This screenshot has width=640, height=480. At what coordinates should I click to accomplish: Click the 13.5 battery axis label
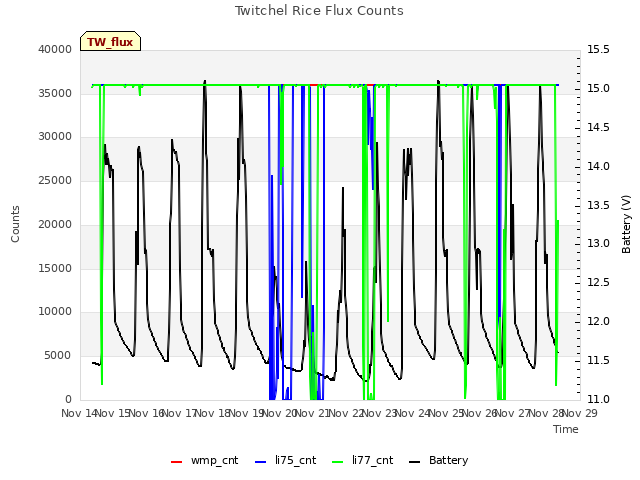point(598,205)
